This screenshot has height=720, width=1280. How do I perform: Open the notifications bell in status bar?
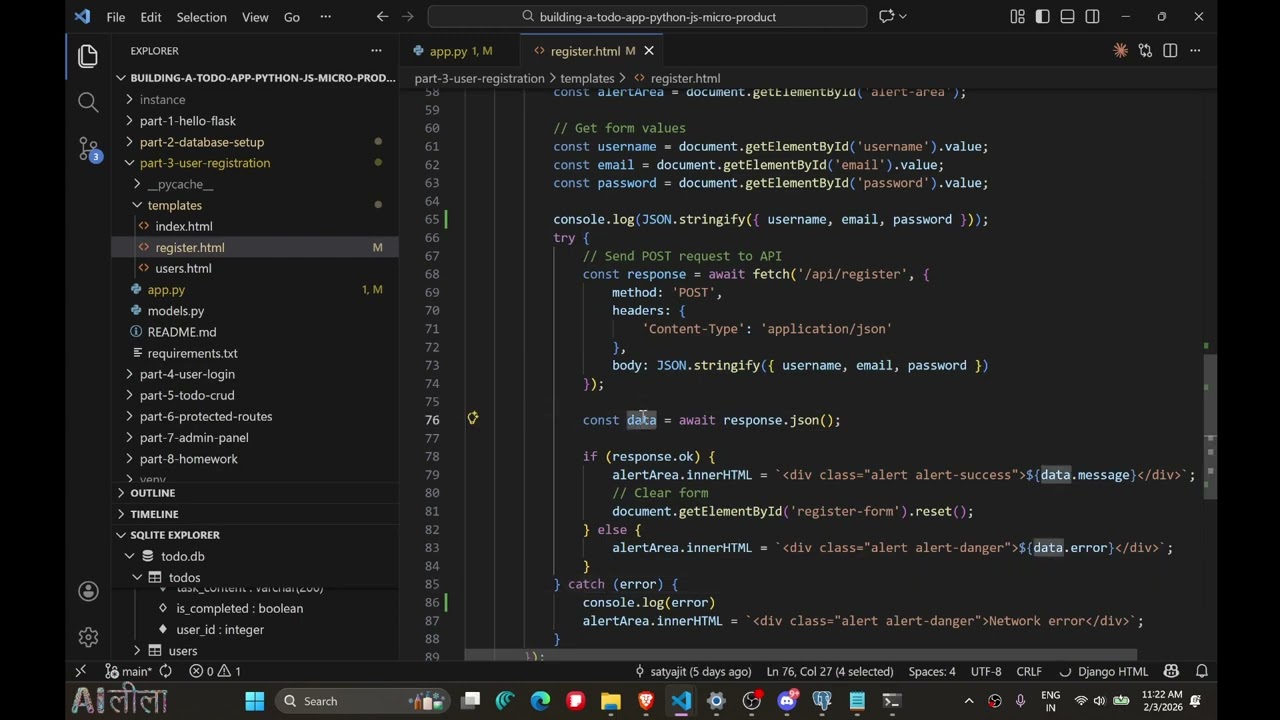coord(1202,672)
